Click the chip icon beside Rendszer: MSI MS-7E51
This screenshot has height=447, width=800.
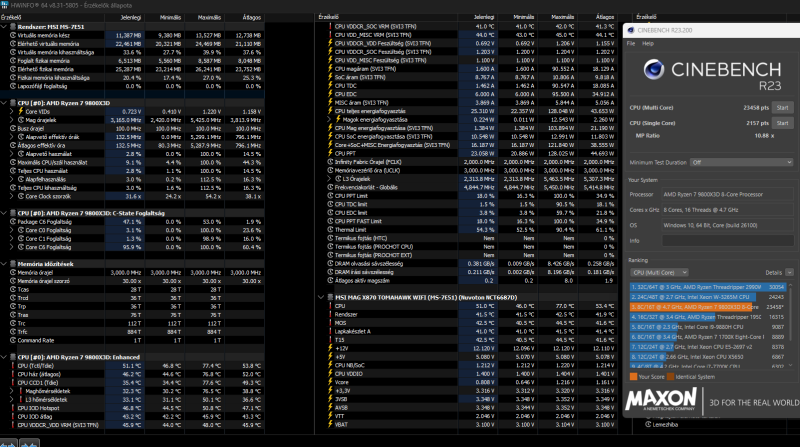pos(13,27)
